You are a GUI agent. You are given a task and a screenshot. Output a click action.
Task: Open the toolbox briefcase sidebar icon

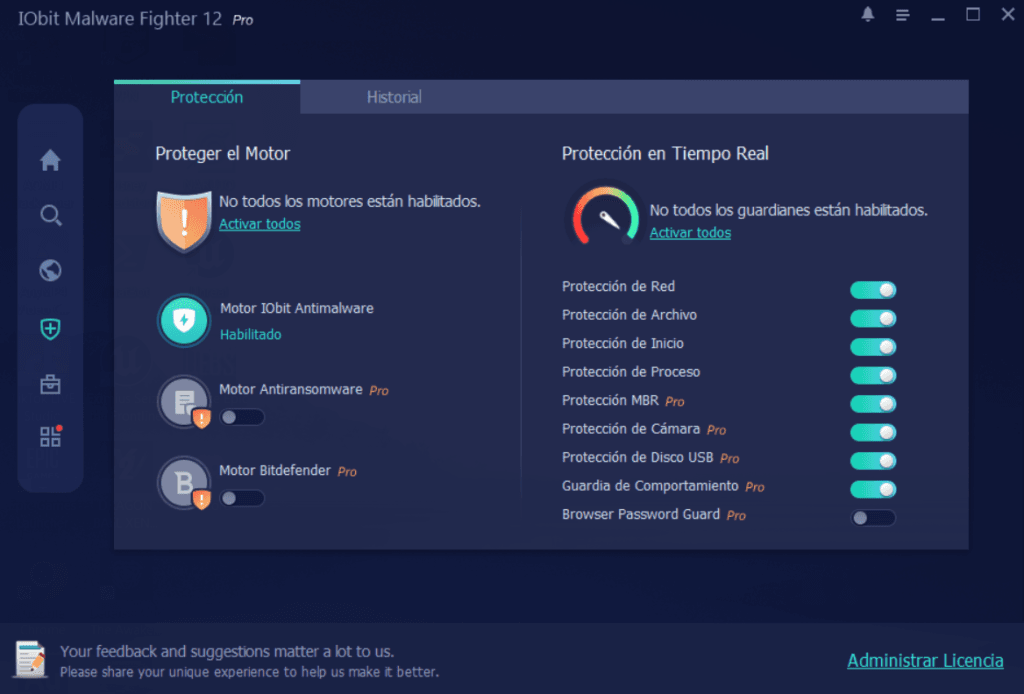(x=50, y=384)
